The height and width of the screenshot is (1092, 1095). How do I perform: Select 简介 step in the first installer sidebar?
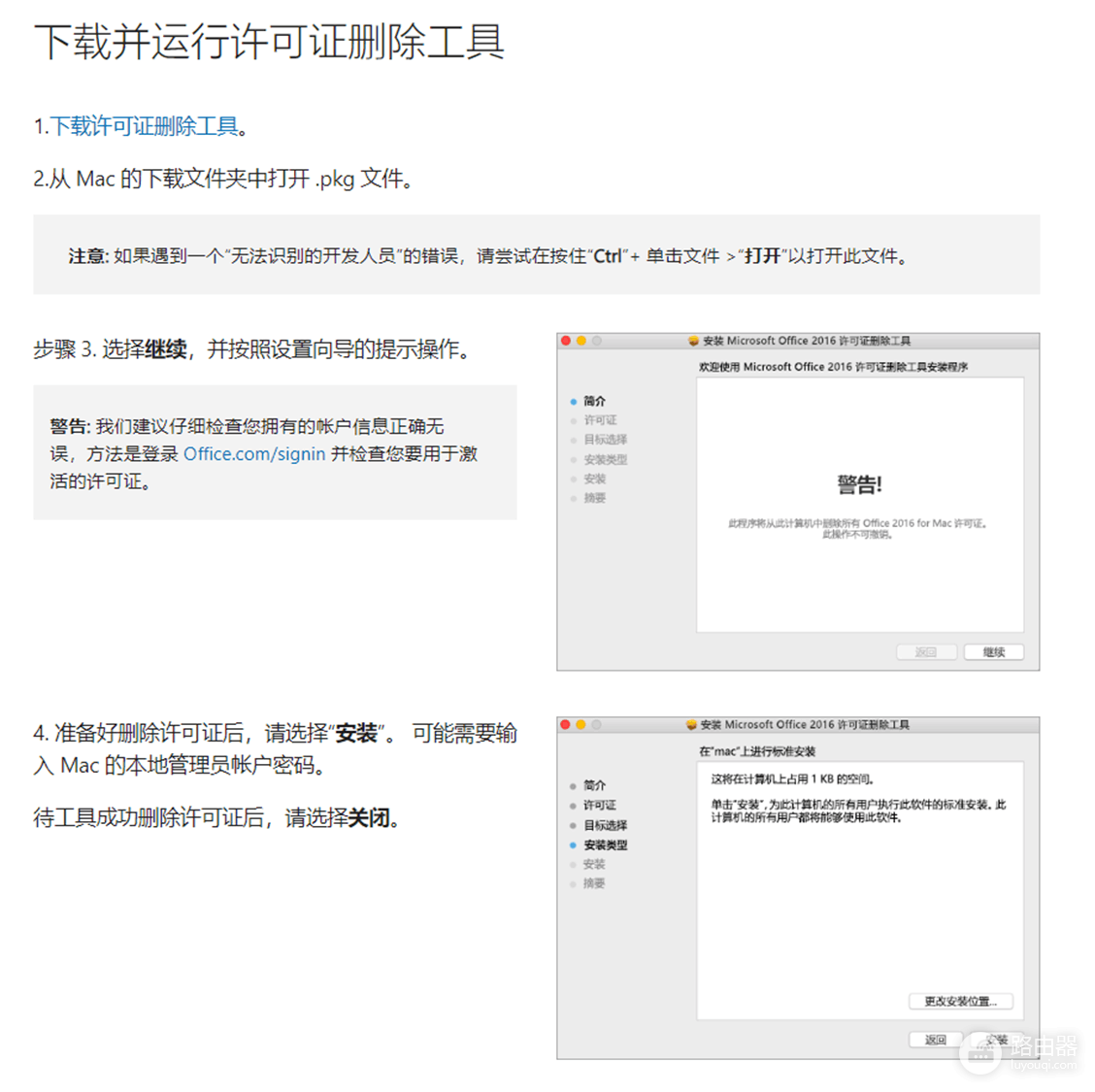(x=594, y=401)
